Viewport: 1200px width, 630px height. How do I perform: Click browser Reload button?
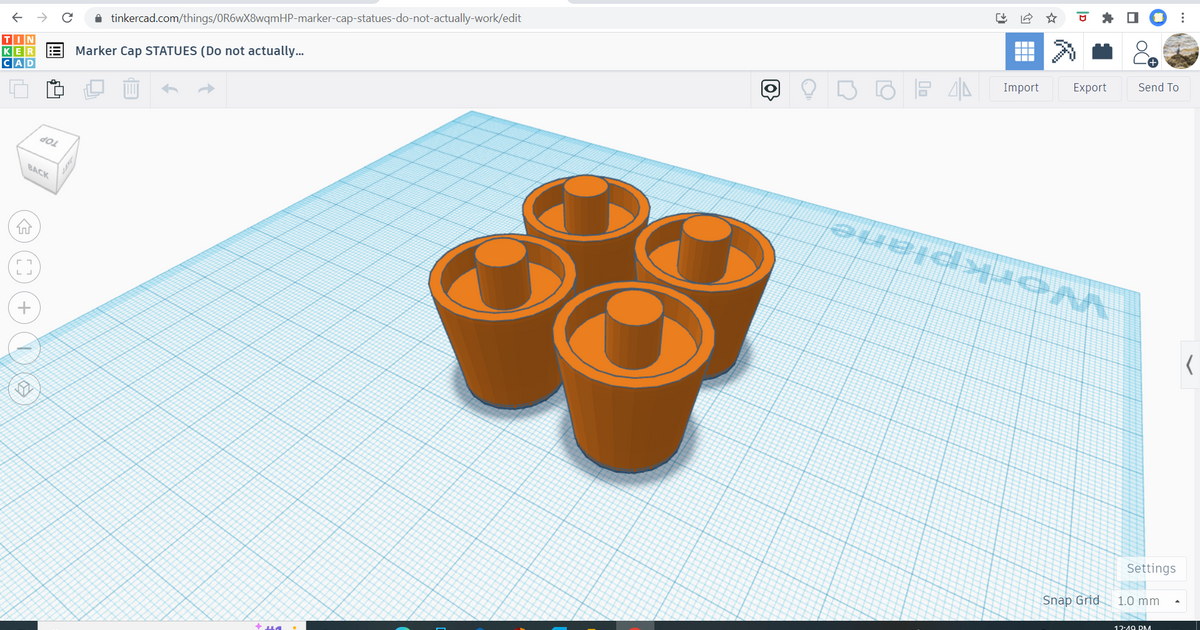point(67,18)
